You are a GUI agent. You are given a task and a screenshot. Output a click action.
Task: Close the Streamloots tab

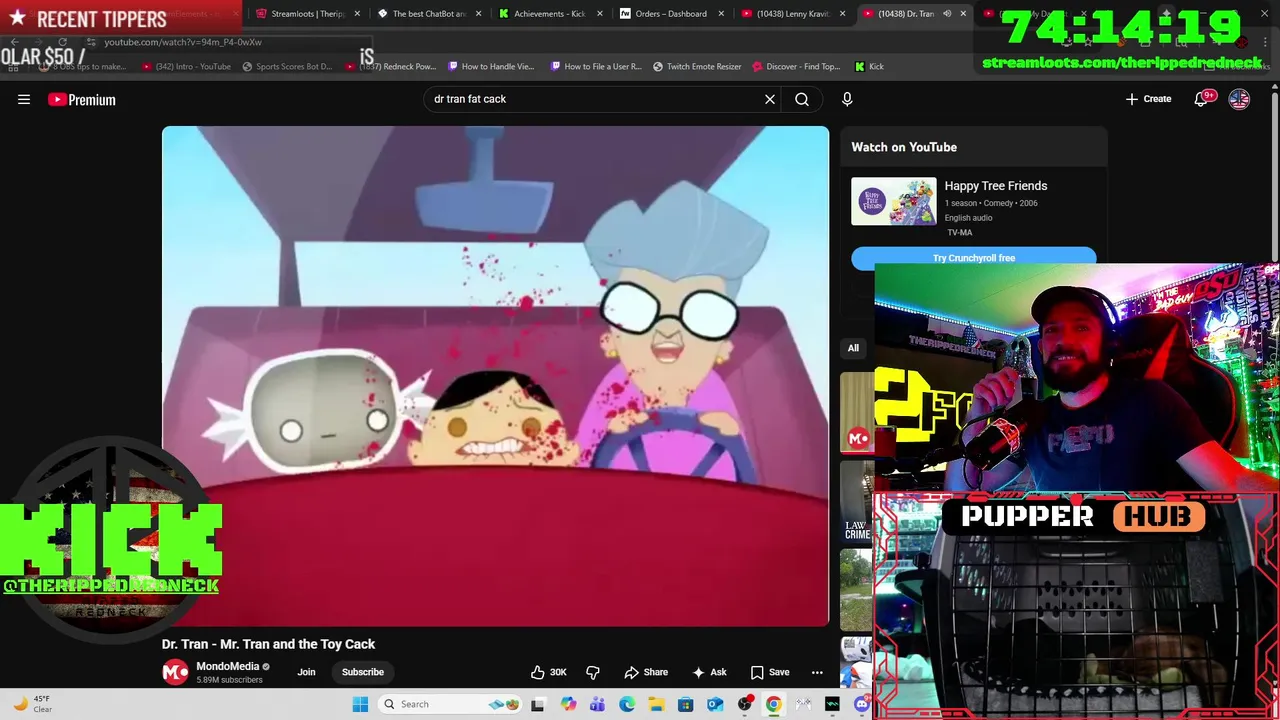tap(357, 14)
